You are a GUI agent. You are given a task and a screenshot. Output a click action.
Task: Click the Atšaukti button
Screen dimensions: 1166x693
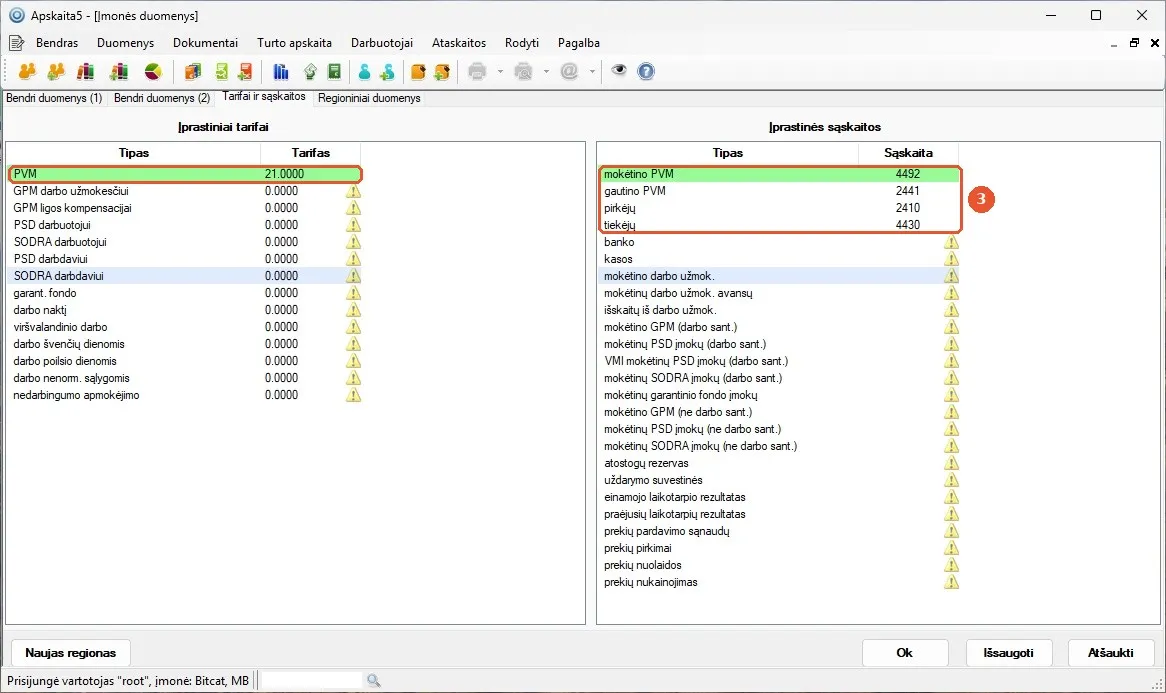tap(1111, 653)
